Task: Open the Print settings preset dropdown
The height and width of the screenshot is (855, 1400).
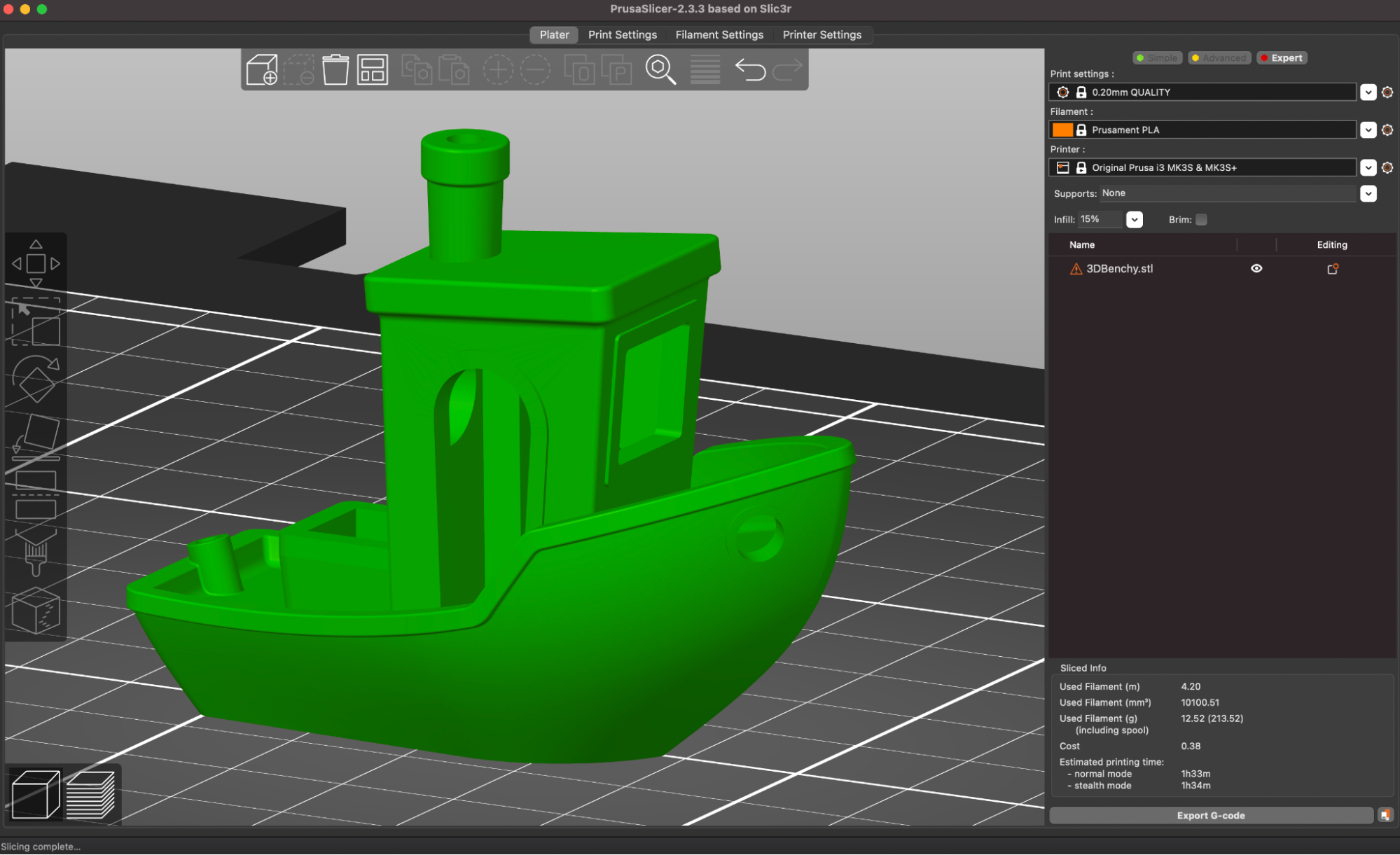Action: 1368,92
